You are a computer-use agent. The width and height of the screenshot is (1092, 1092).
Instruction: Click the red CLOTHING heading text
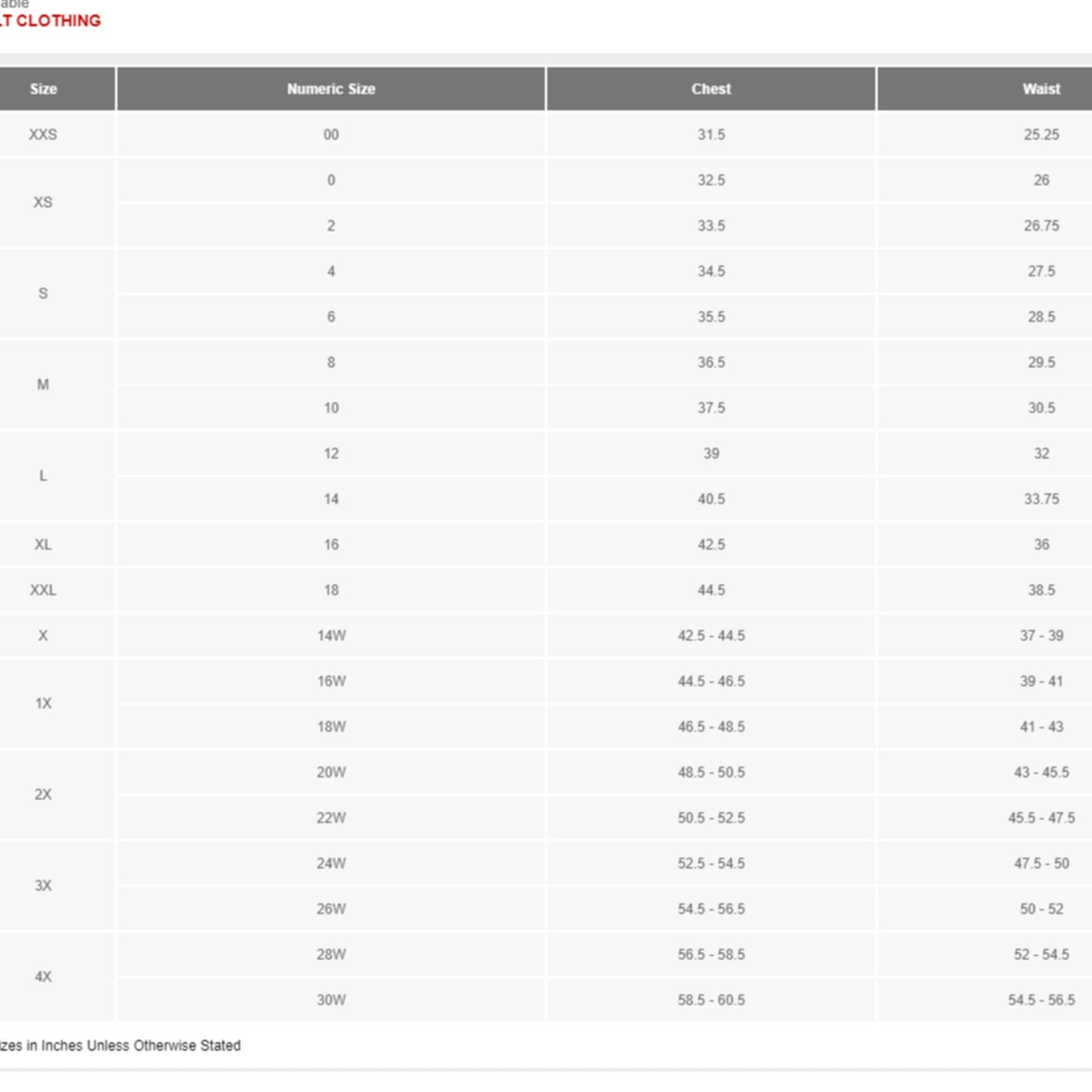click(53, 21)
